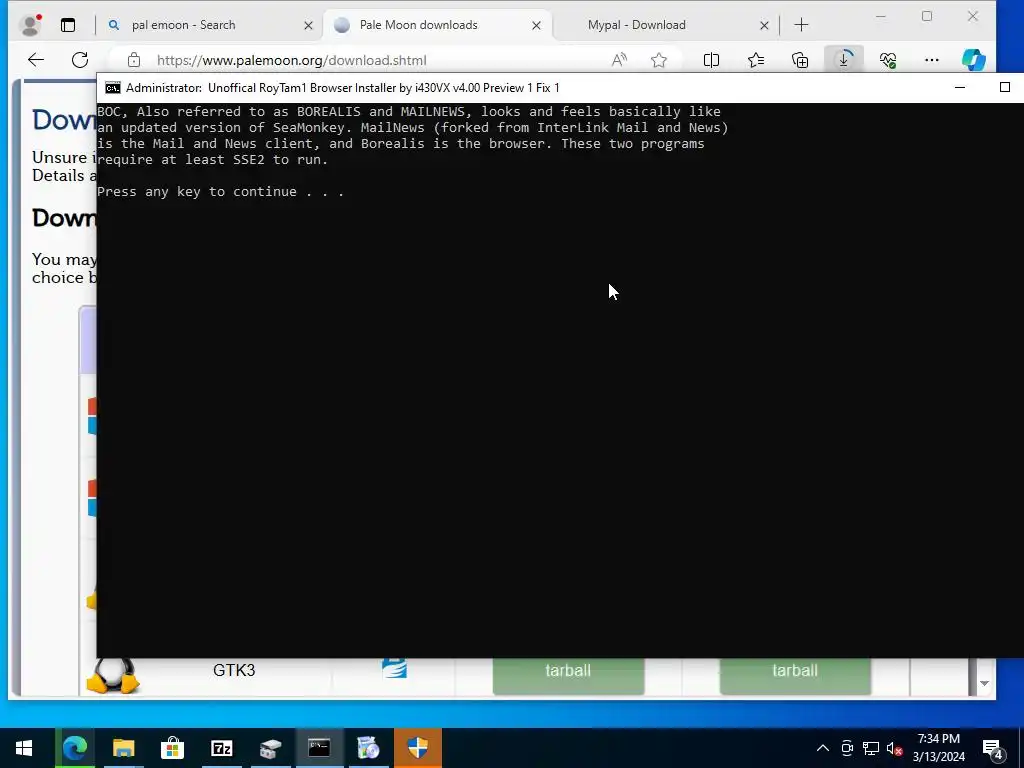Switch to Command Prompt taskbar item
This screenshot has height=768, width=1024.
[x=319, y=748]
